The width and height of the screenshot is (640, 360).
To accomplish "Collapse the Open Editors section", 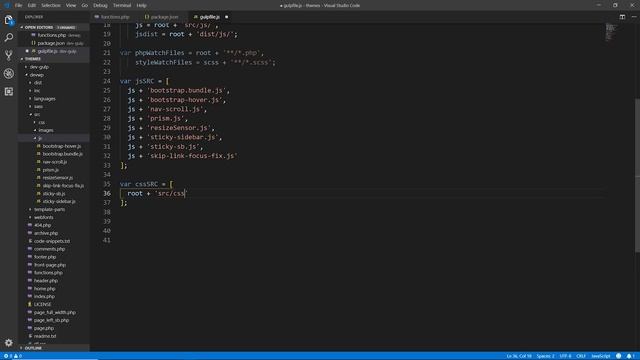I will point(53,27).
